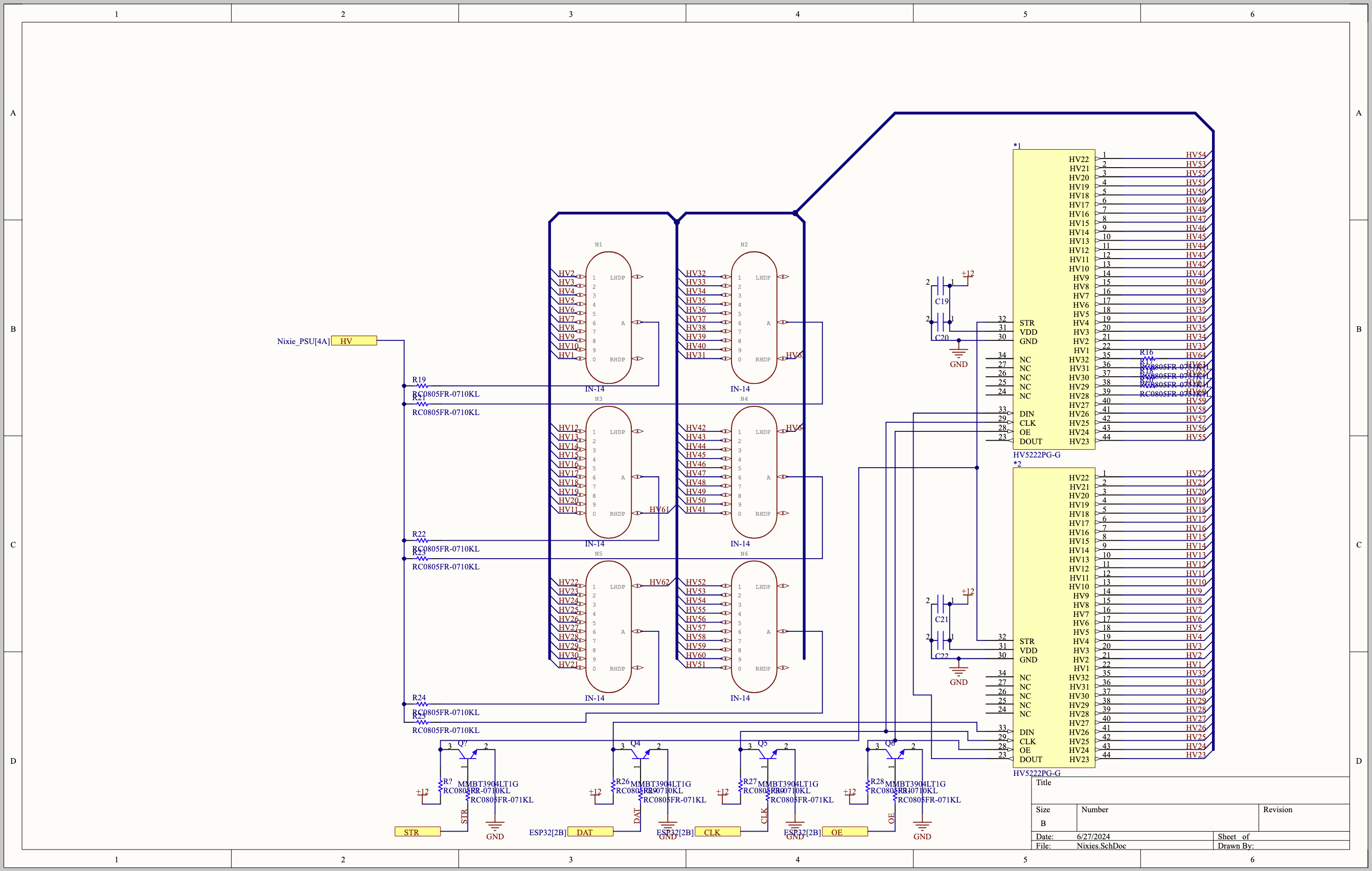1372x871 pixels.
Task: Click the R28 resistor designator
Action: 877,782
